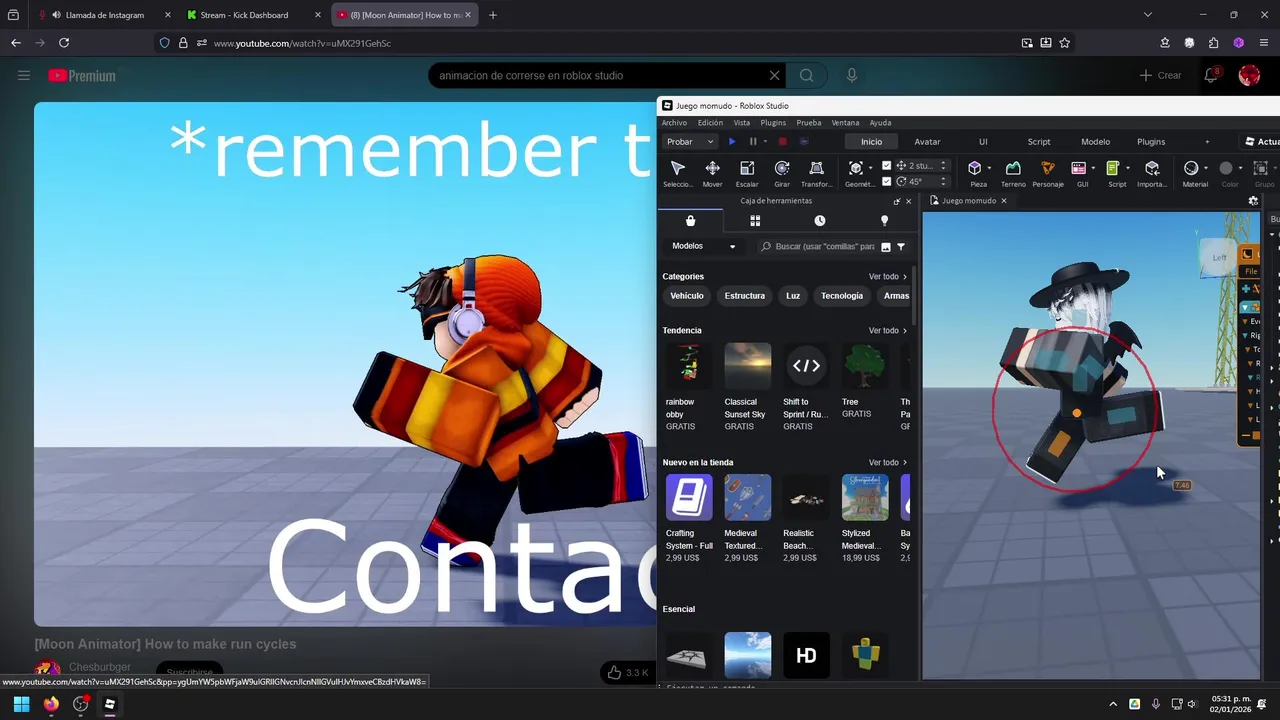Expand the Pieza dropdown arrow

[x=989, y=168]
